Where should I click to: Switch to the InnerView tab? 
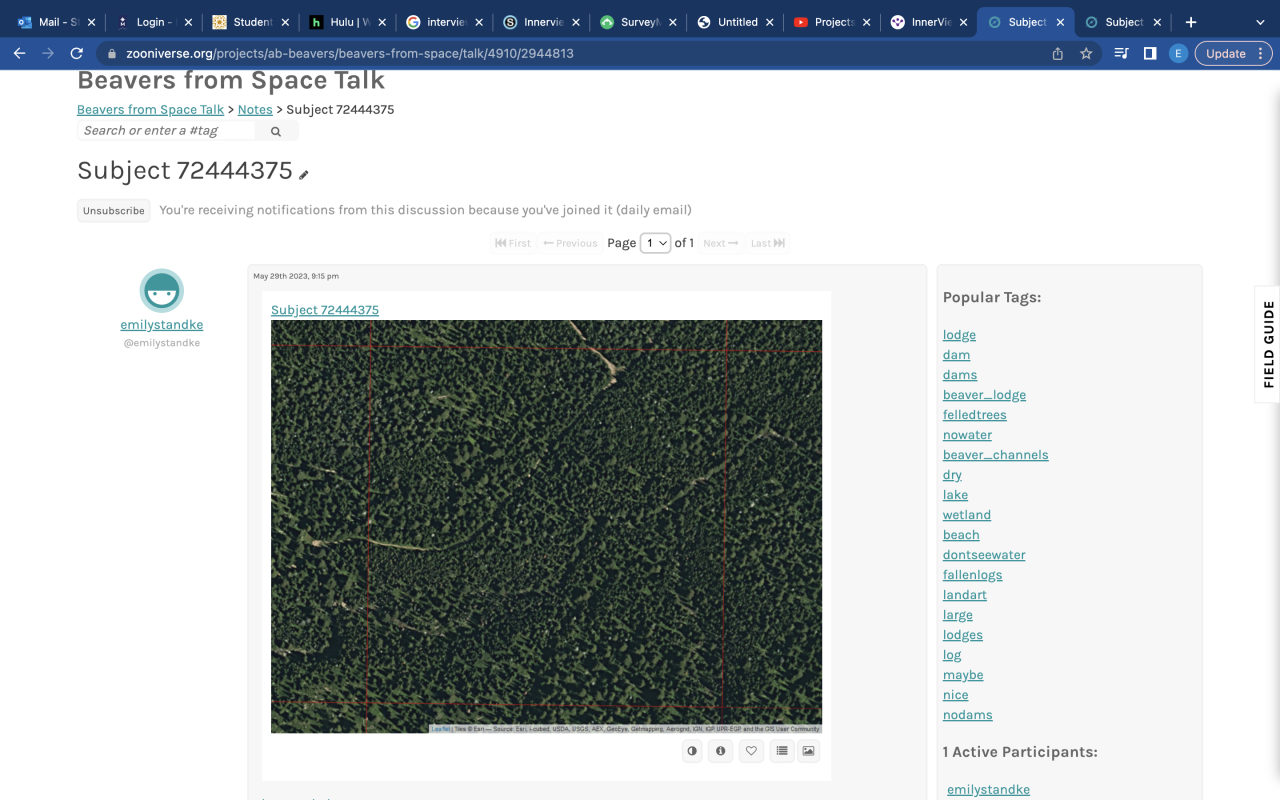[x=926, y=22]
